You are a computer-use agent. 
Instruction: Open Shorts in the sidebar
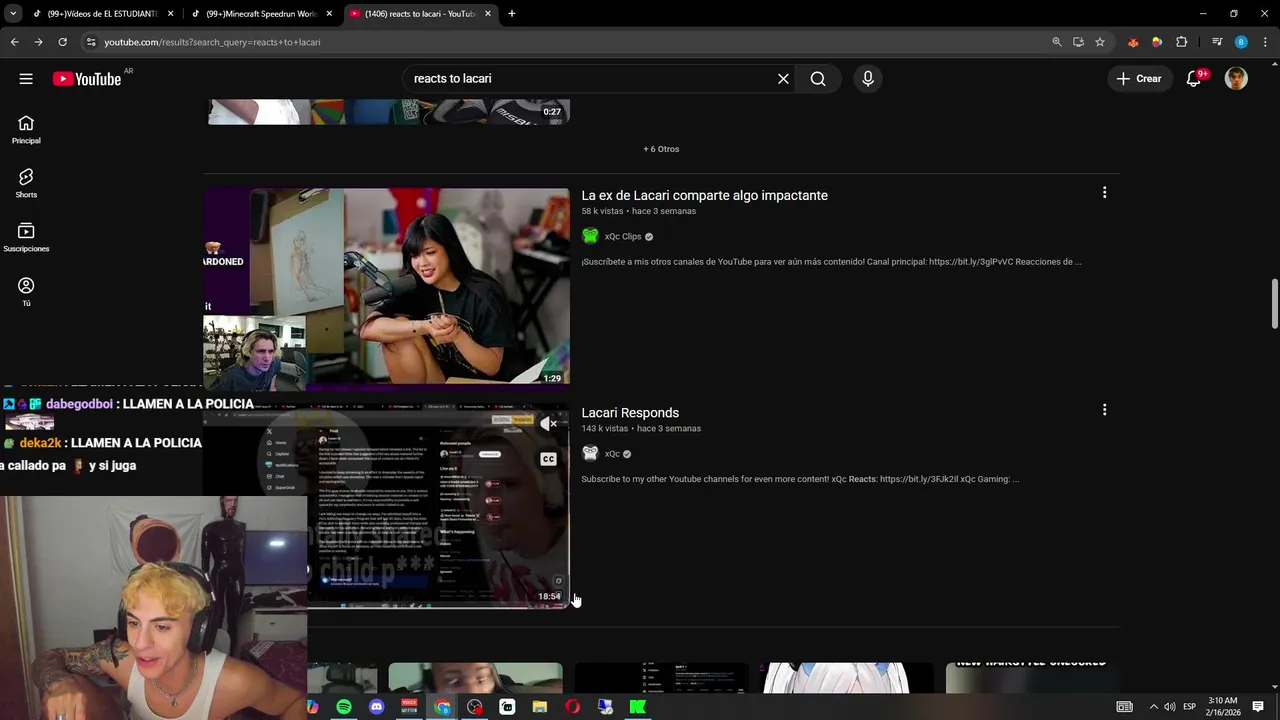point(26,183)
